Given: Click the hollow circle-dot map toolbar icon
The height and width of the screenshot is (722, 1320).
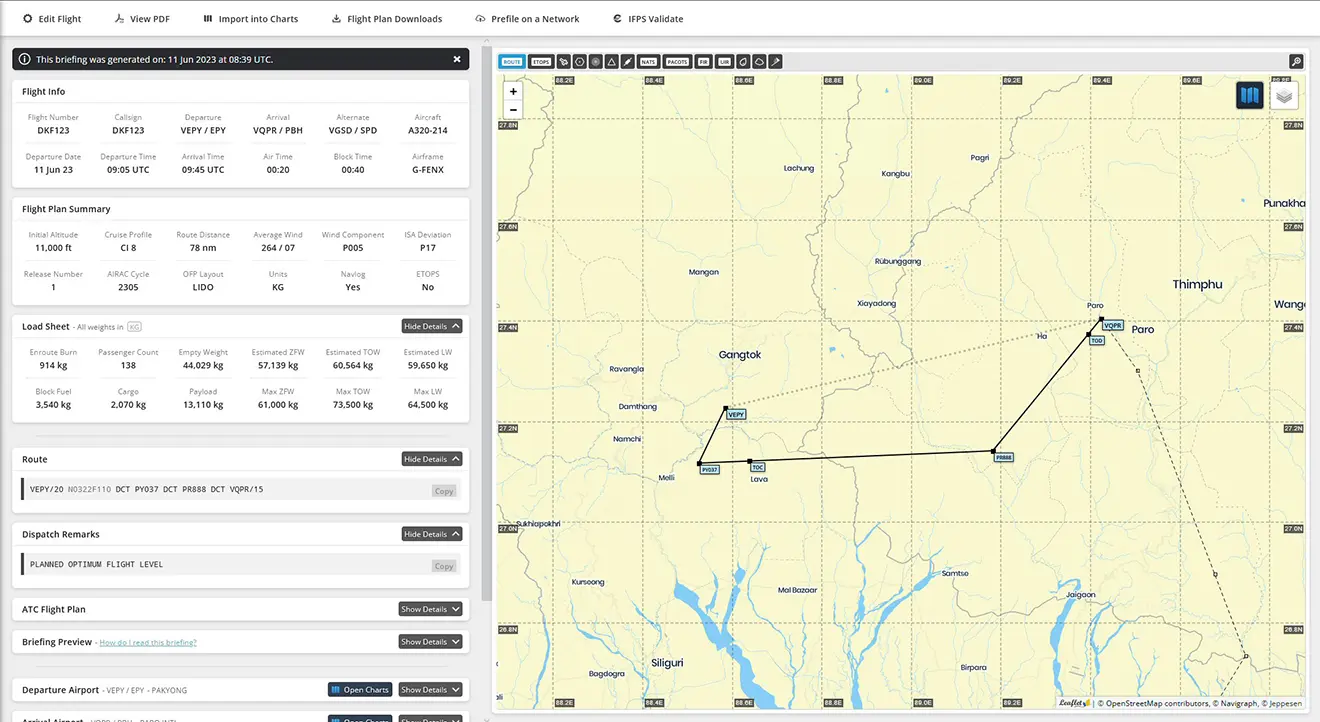Looking at the screenshot, I should tap(580, 61).
